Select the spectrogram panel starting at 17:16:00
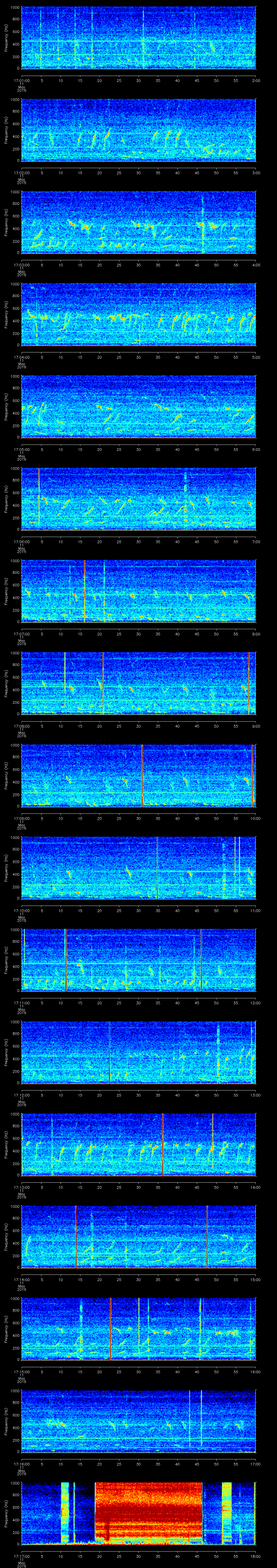Screen dimensions: 277x1568 pos(138,1421)
